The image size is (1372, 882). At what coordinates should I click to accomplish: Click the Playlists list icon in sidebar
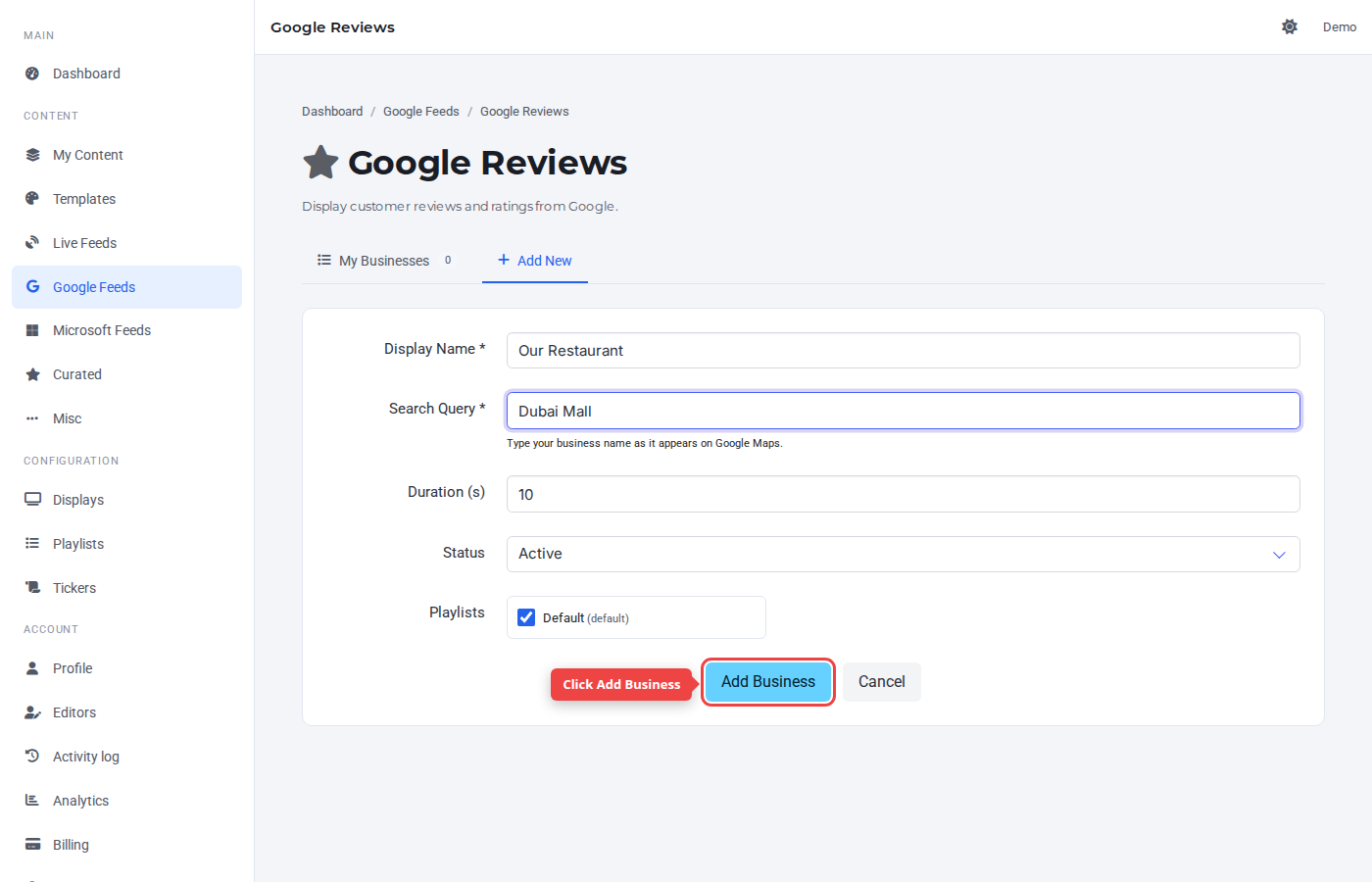[x=32, y=544]
